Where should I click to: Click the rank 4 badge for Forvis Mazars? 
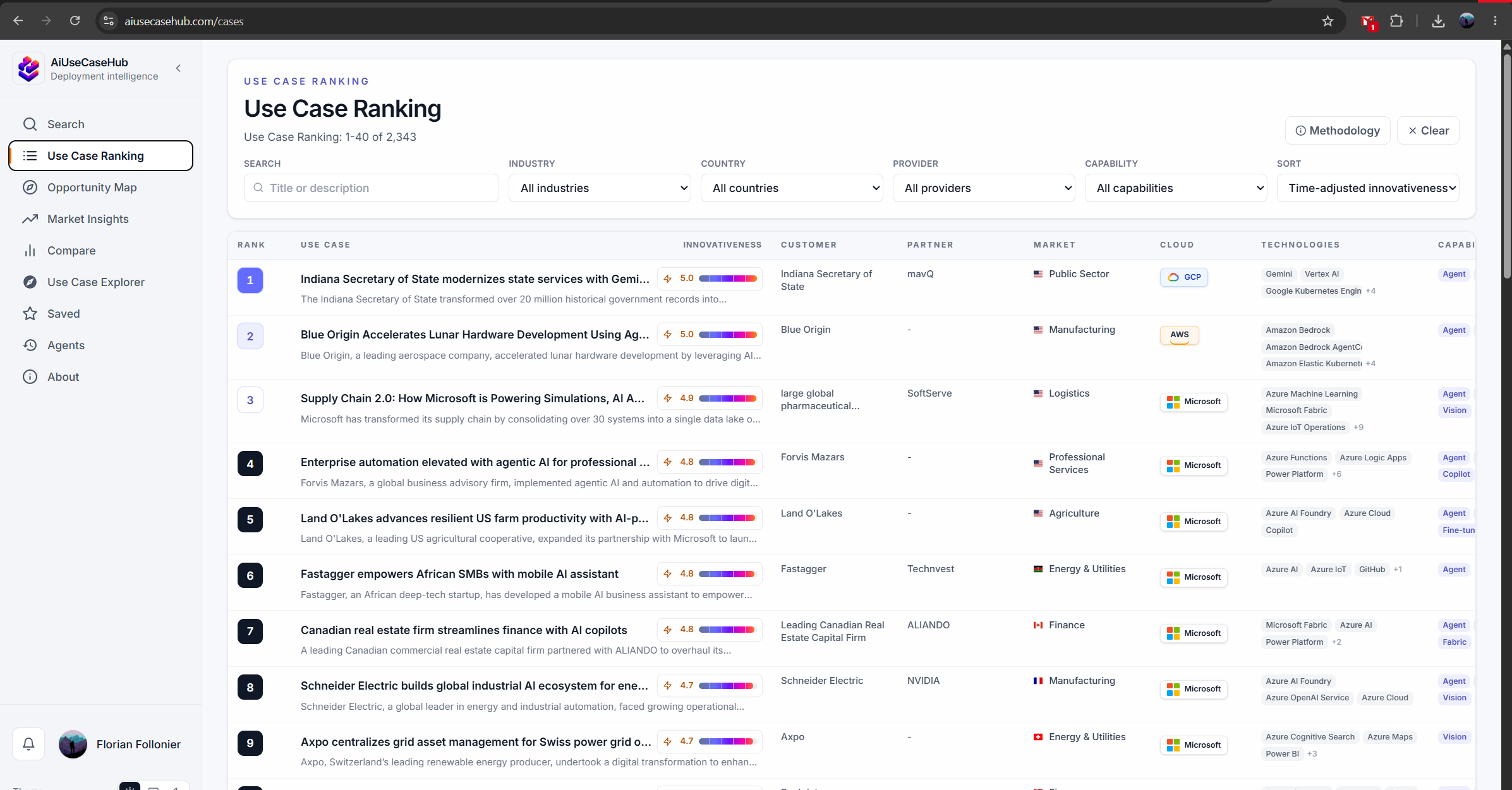[x=250, y=464]
